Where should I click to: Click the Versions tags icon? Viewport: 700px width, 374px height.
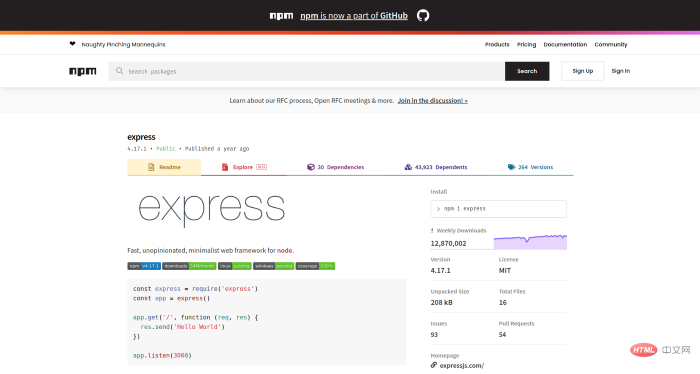click(x=511, y=167)
